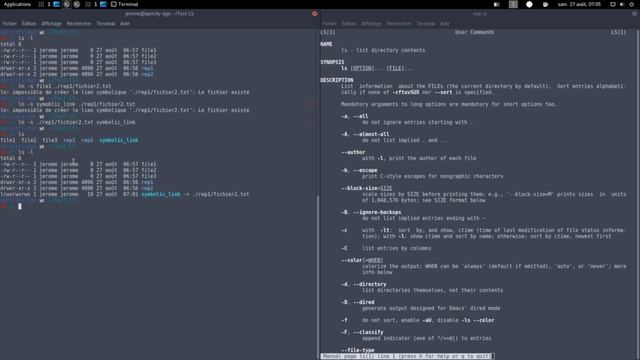
Task: Click the '-b, --escape' option entry
Action: tap(359, 170)
